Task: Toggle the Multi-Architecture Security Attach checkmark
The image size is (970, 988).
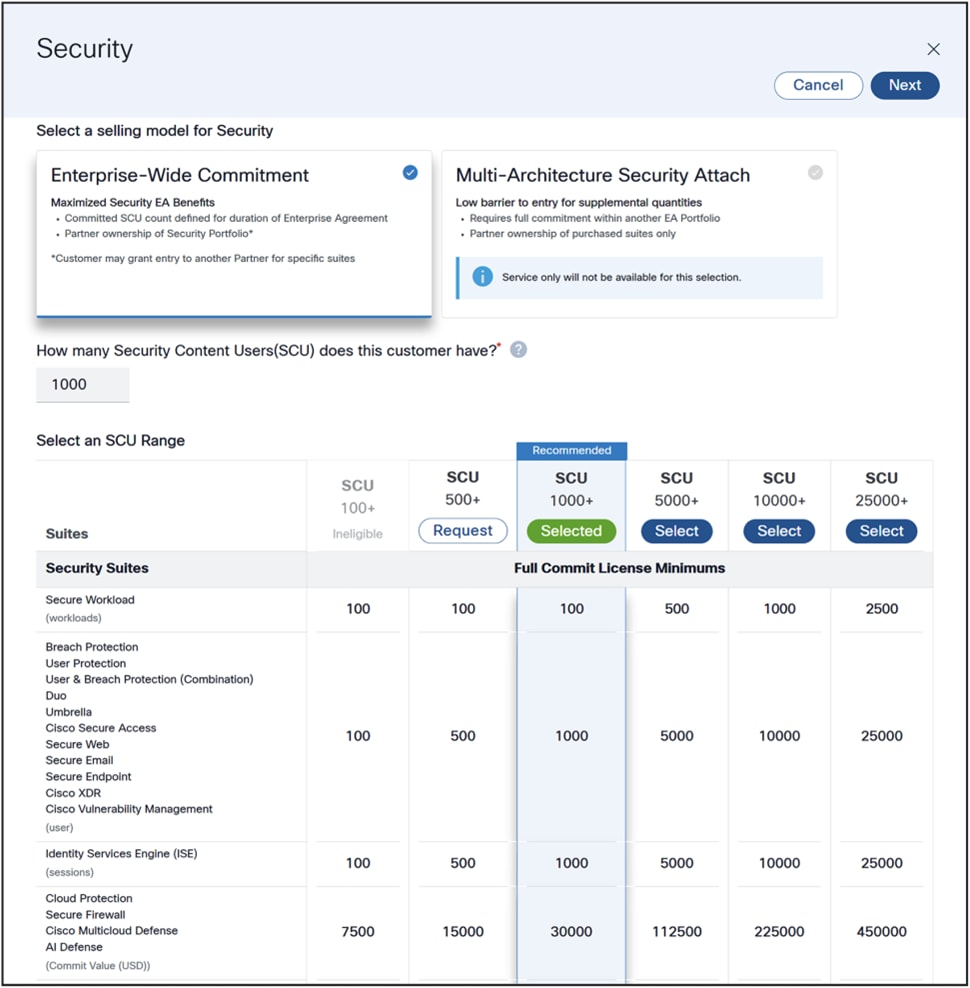Action: 815,173
